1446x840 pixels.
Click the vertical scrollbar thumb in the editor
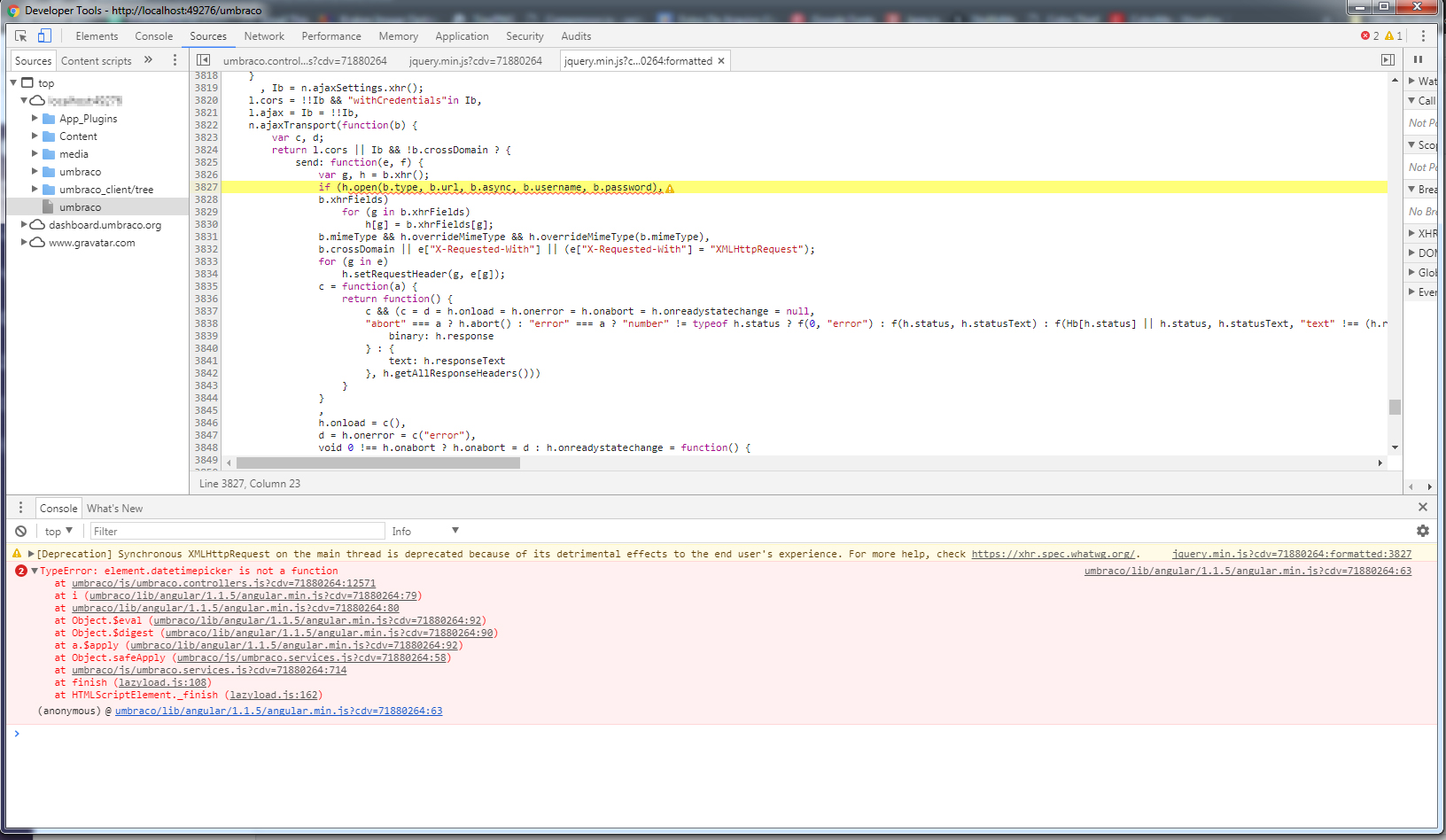[1395, 407]
